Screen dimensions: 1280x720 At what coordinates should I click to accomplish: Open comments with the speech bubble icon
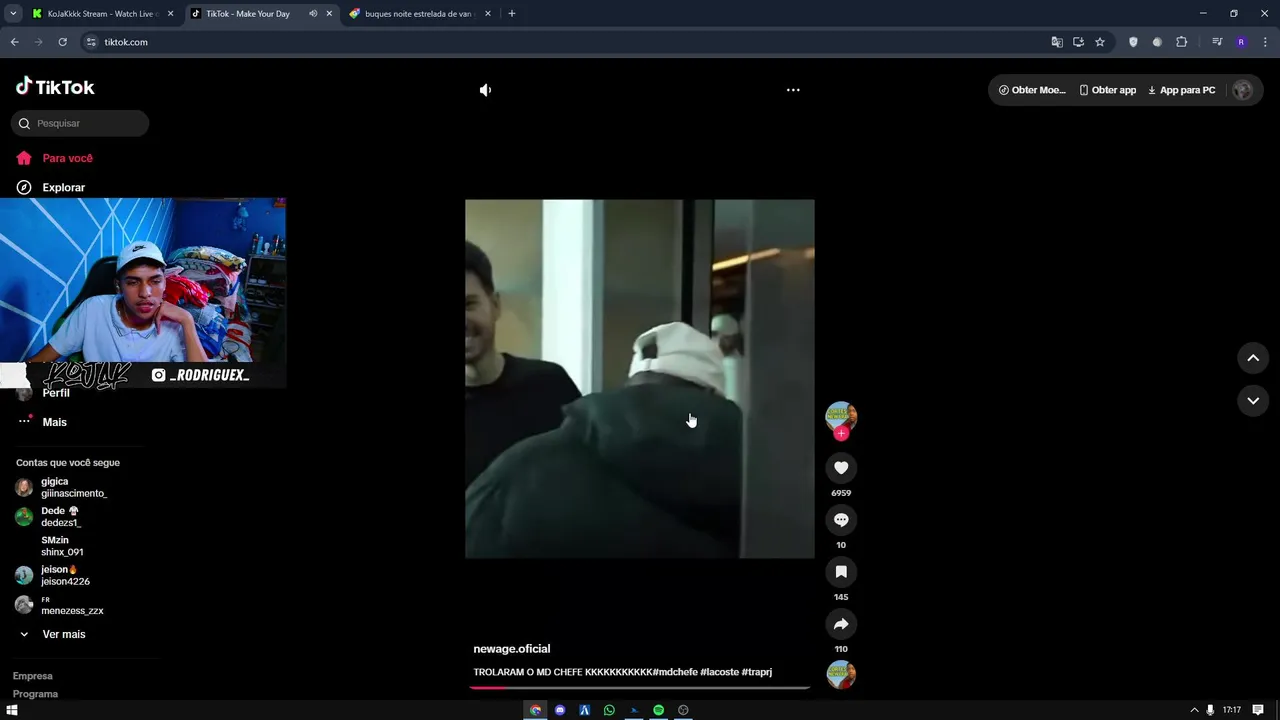point(841,520)
